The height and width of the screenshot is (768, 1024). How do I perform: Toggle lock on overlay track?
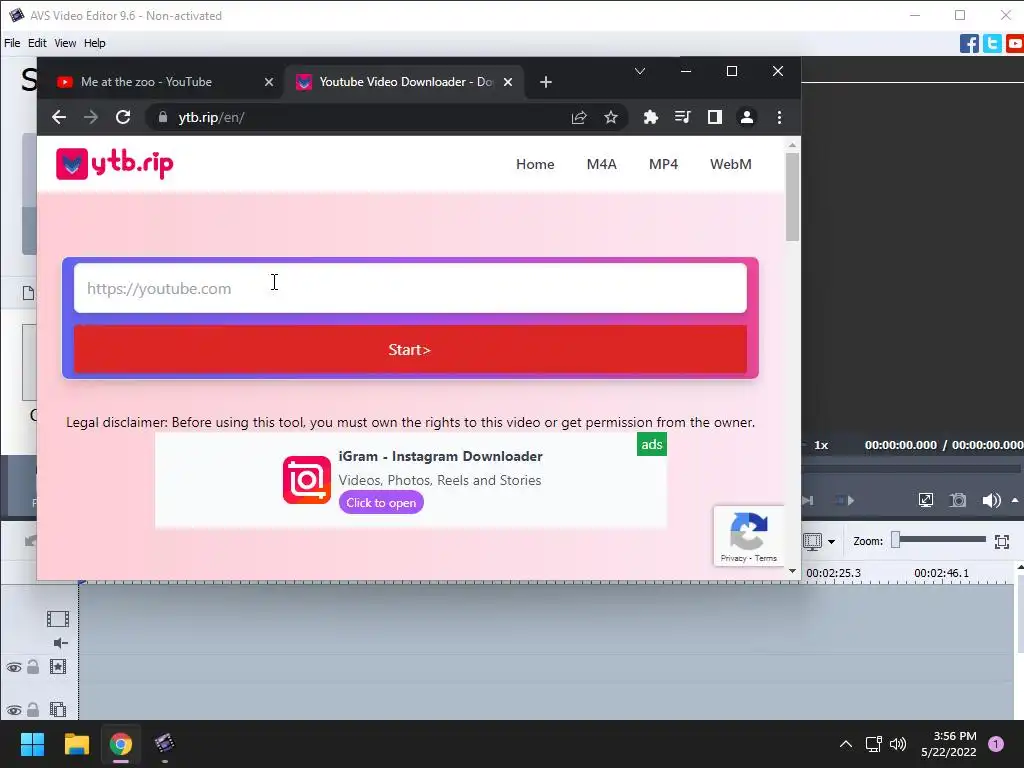[x=33, y=709]
